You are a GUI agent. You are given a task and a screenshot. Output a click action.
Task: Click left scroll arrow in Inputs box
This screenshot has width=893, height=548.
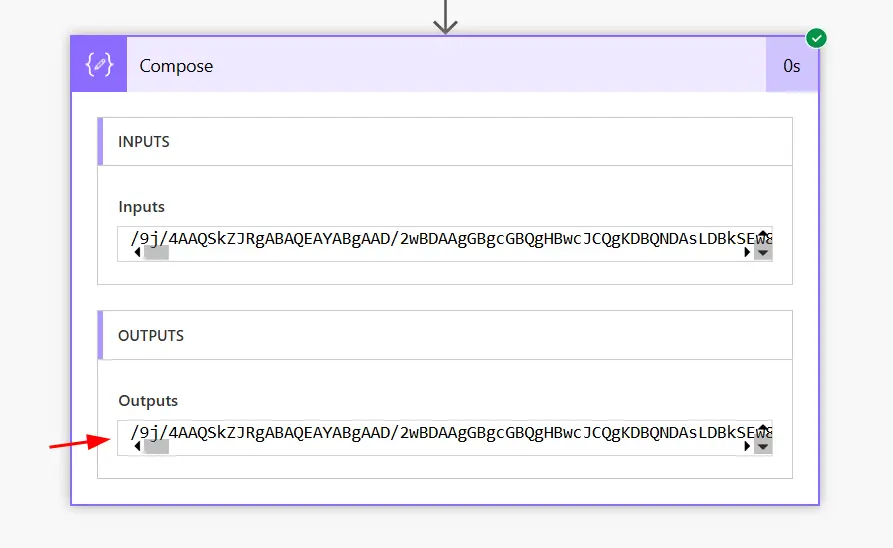pos(137,252)
